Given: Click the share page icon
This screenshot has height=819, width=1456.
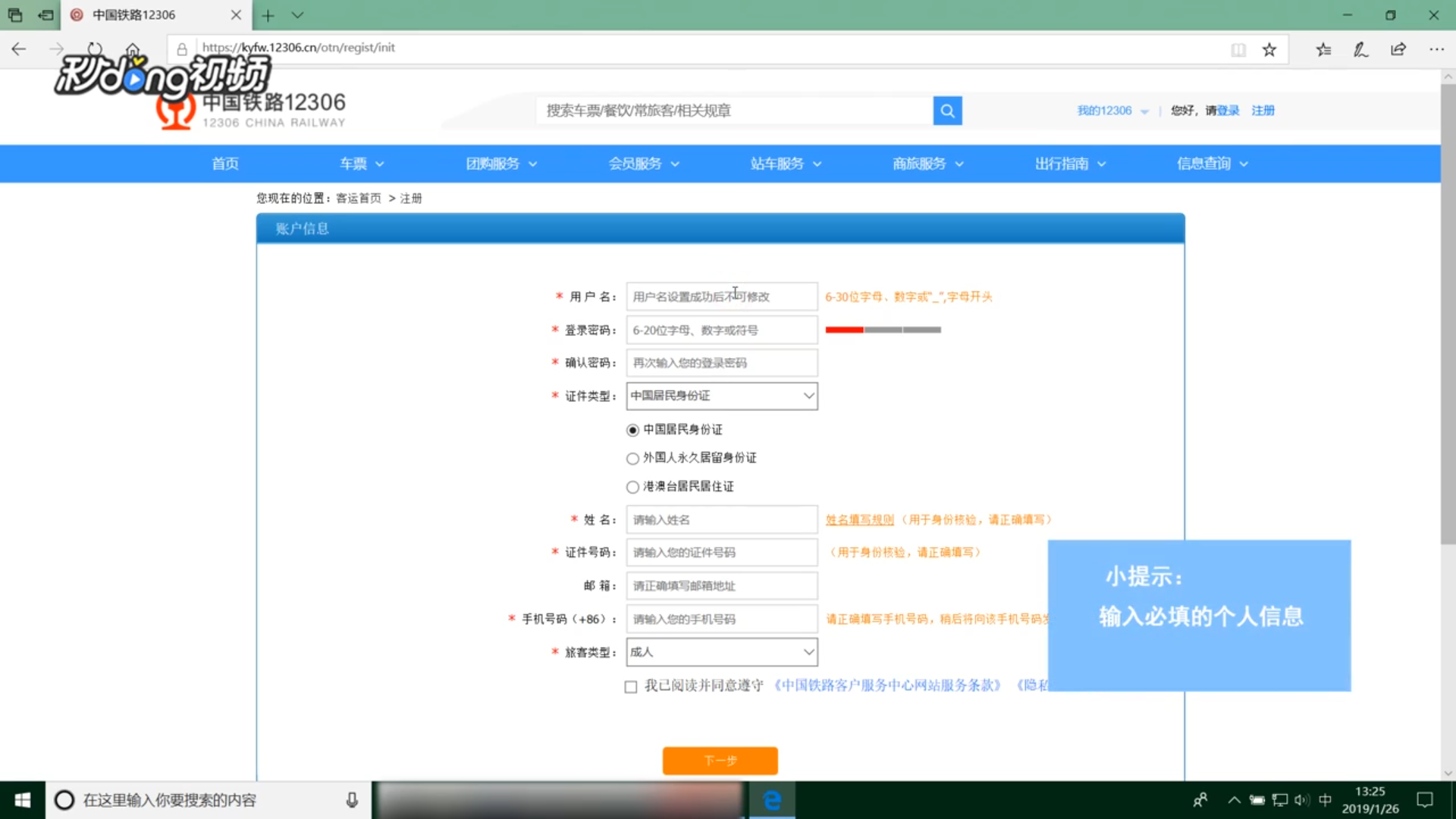Looking at the screenshot, I should [x=1398, y=50].
